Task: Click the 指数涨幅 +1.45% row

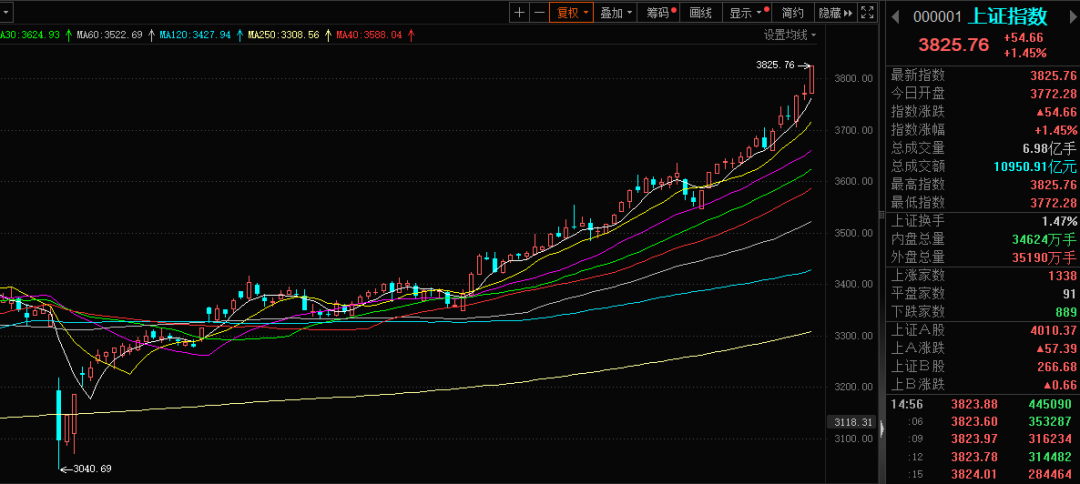Action: (x=984, y=129)
